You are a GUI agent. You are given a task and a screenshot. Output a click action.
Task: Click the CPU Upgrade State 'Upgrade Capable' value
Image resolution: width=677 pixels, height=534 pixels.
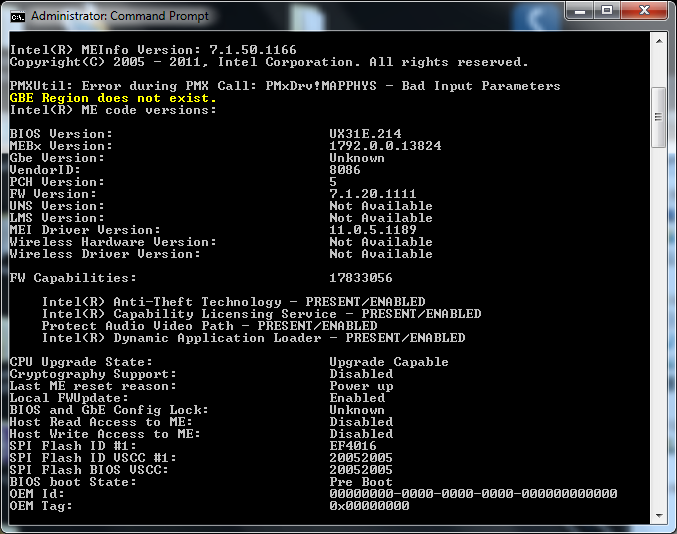click(x=389, y=362)
